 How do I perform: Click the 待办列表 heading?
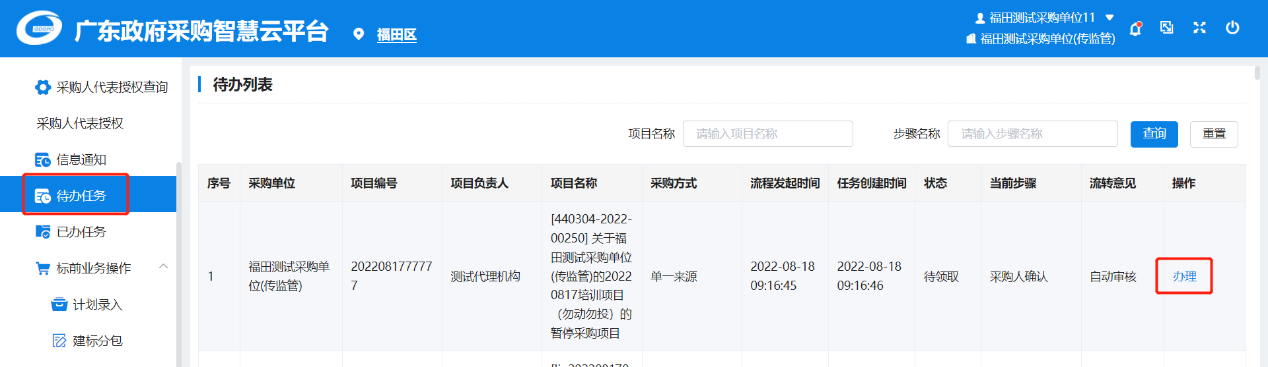(243, 85)
